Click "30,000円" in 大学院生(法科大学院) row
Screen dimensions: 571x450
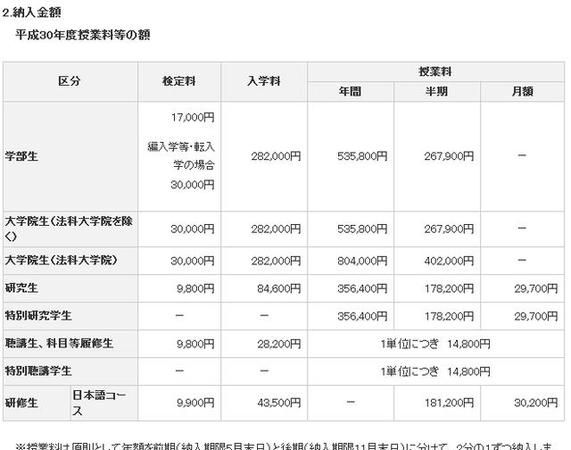pos(193,261)
